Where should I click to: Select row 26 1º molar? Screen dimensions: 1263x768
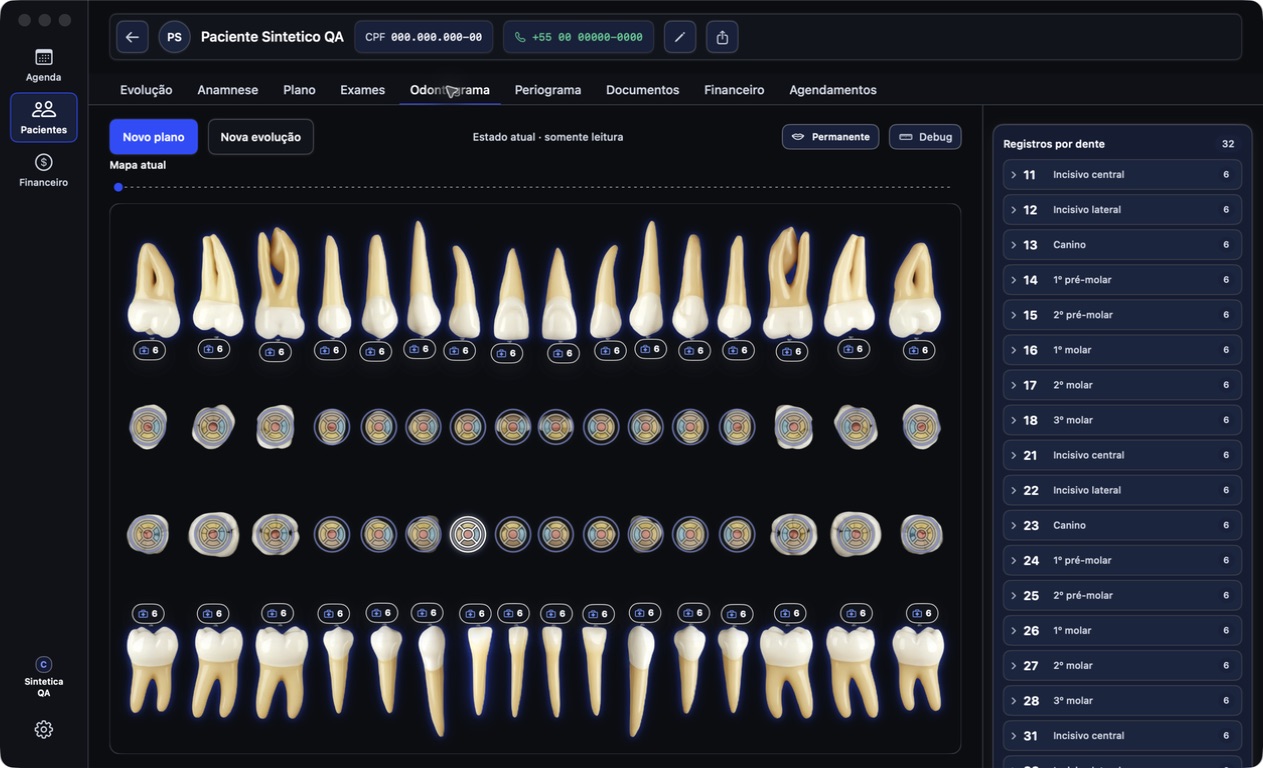point(1122,630)
